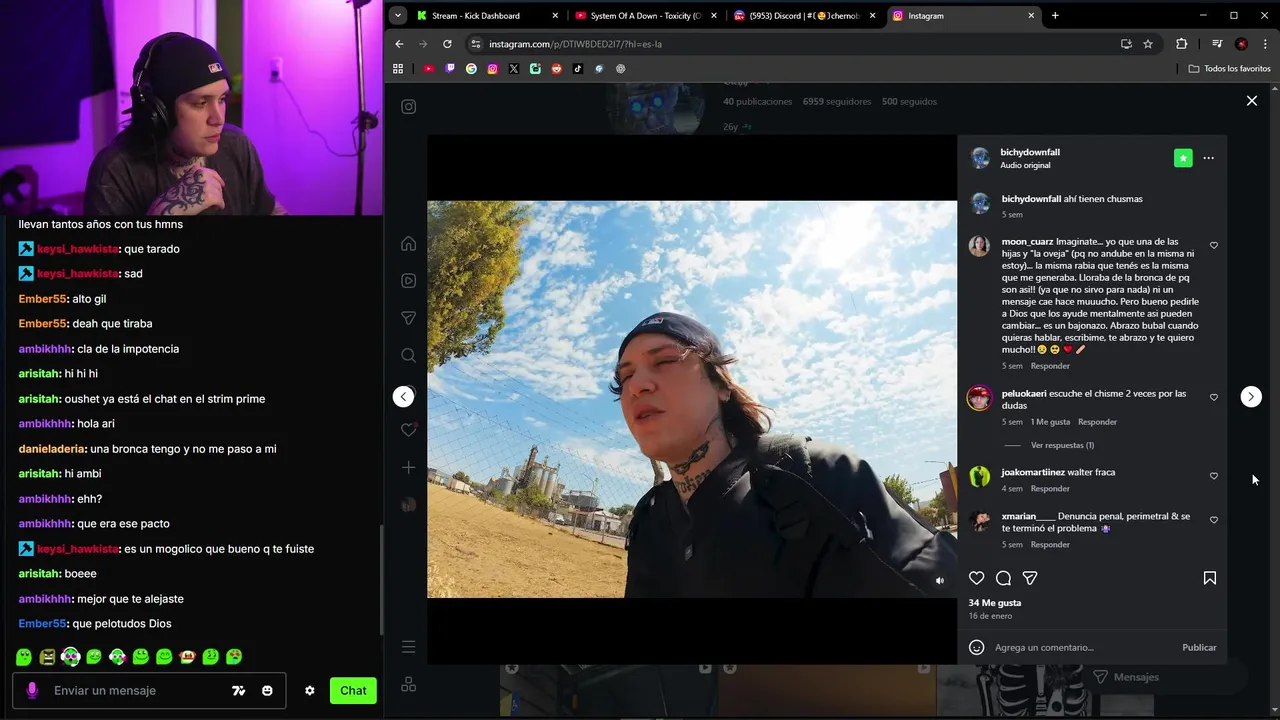This screenshot has height=720, width=1280.
Task: Open a new browser tab
Action: (x=1055, y=15)
